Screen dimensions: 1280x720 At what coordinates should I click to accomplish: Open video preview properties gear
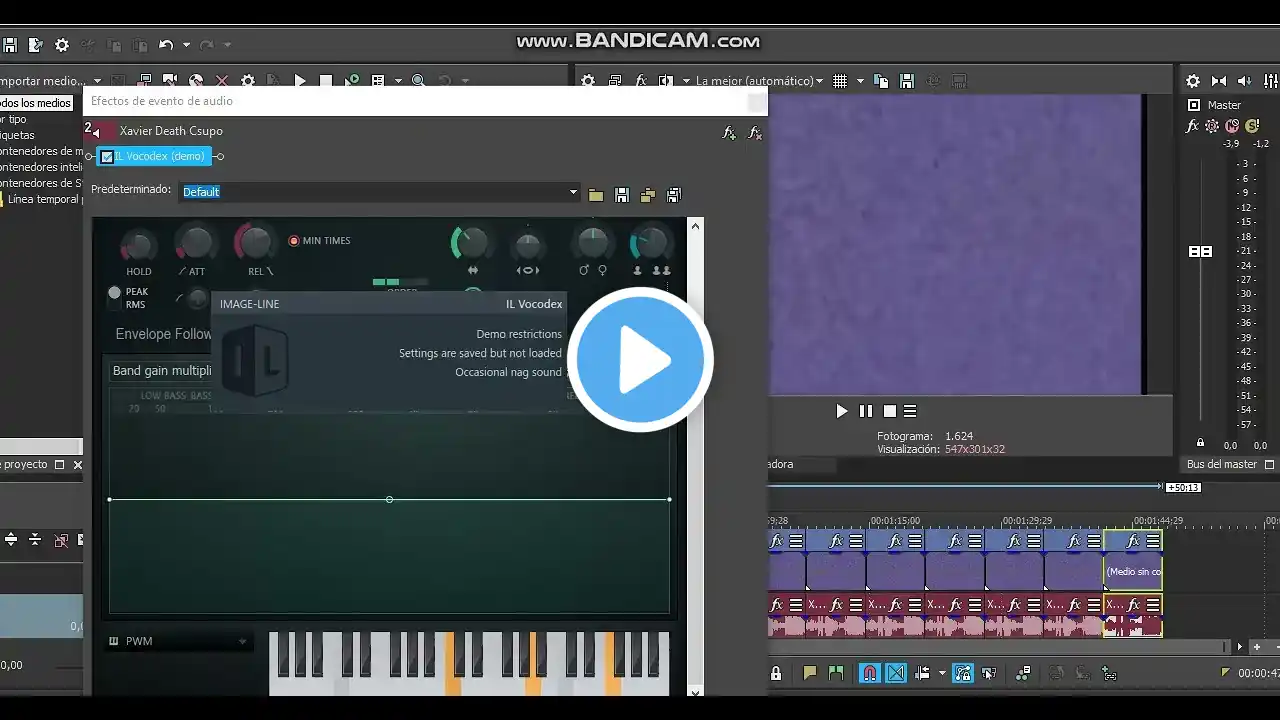coord(588,81)
